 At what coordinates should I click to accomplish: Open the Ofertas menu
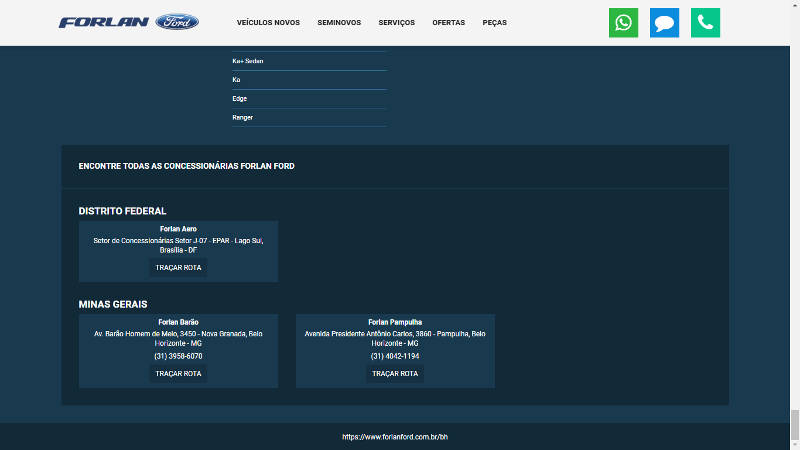[x=448, y=22]
